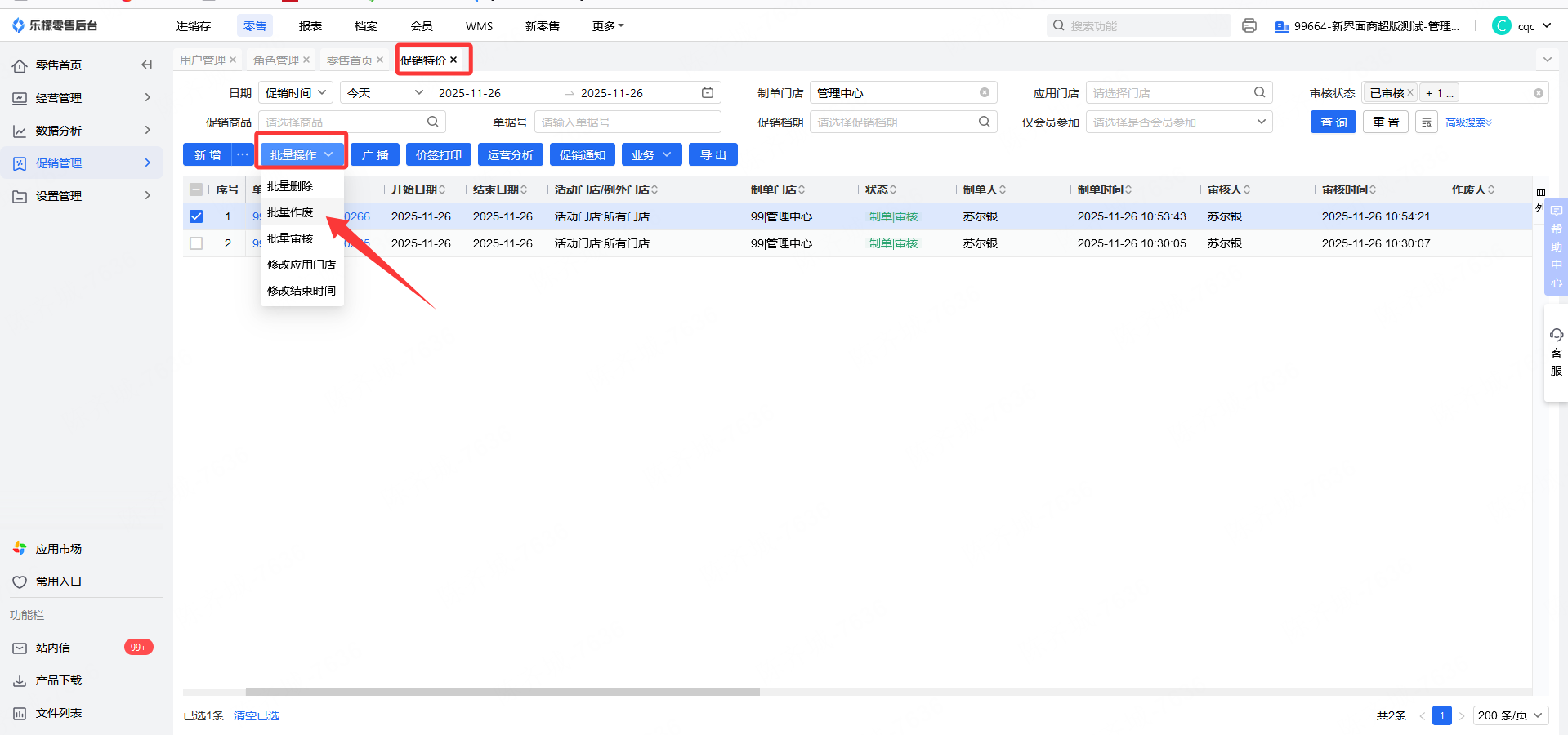Viewport: 1568px width, 735px height.
Task: Check the second row checkbox
Action: tap(196, 243)
